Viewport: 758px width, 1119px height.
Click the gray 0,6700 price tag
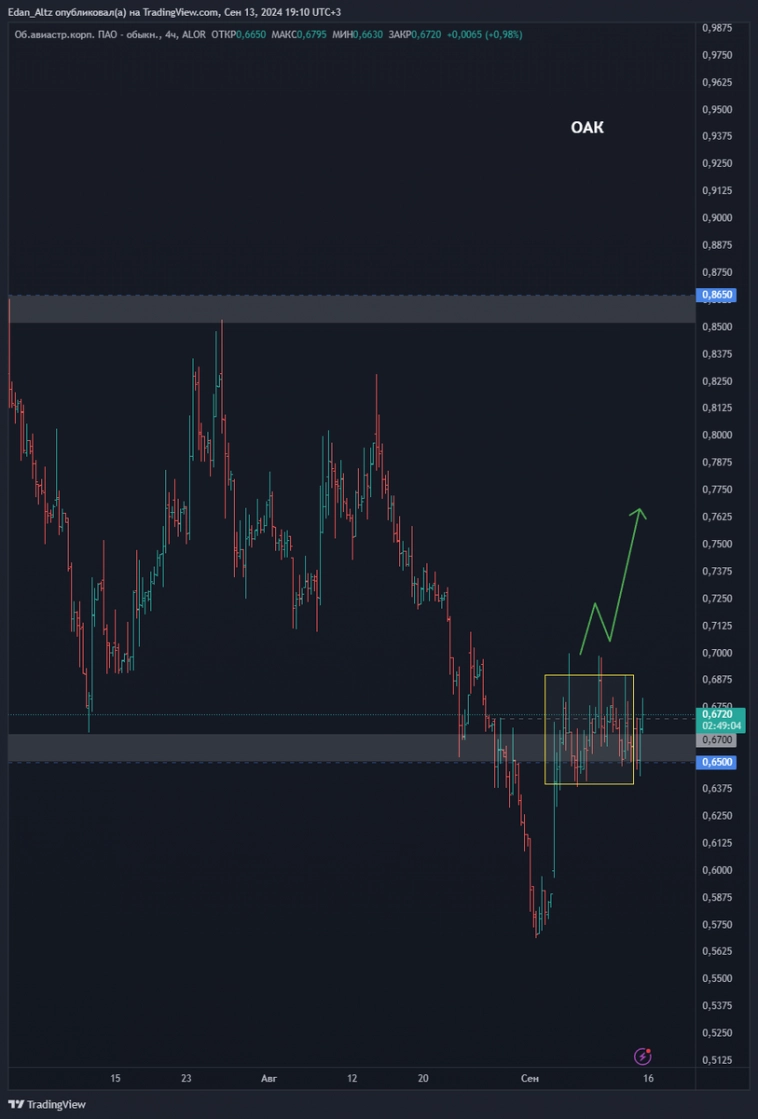tap(717, 739)
